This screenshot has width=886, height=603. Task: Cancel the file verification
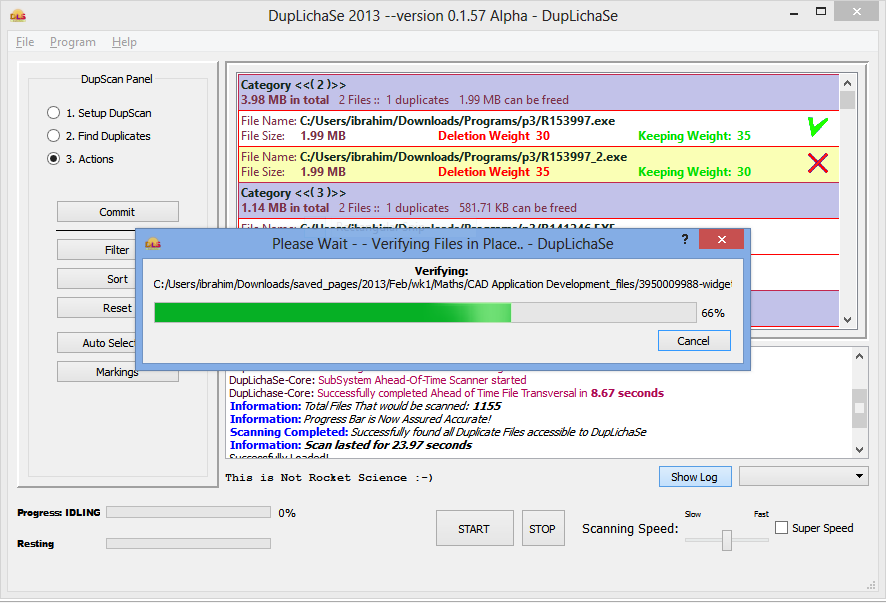click(x=694, y=341)
